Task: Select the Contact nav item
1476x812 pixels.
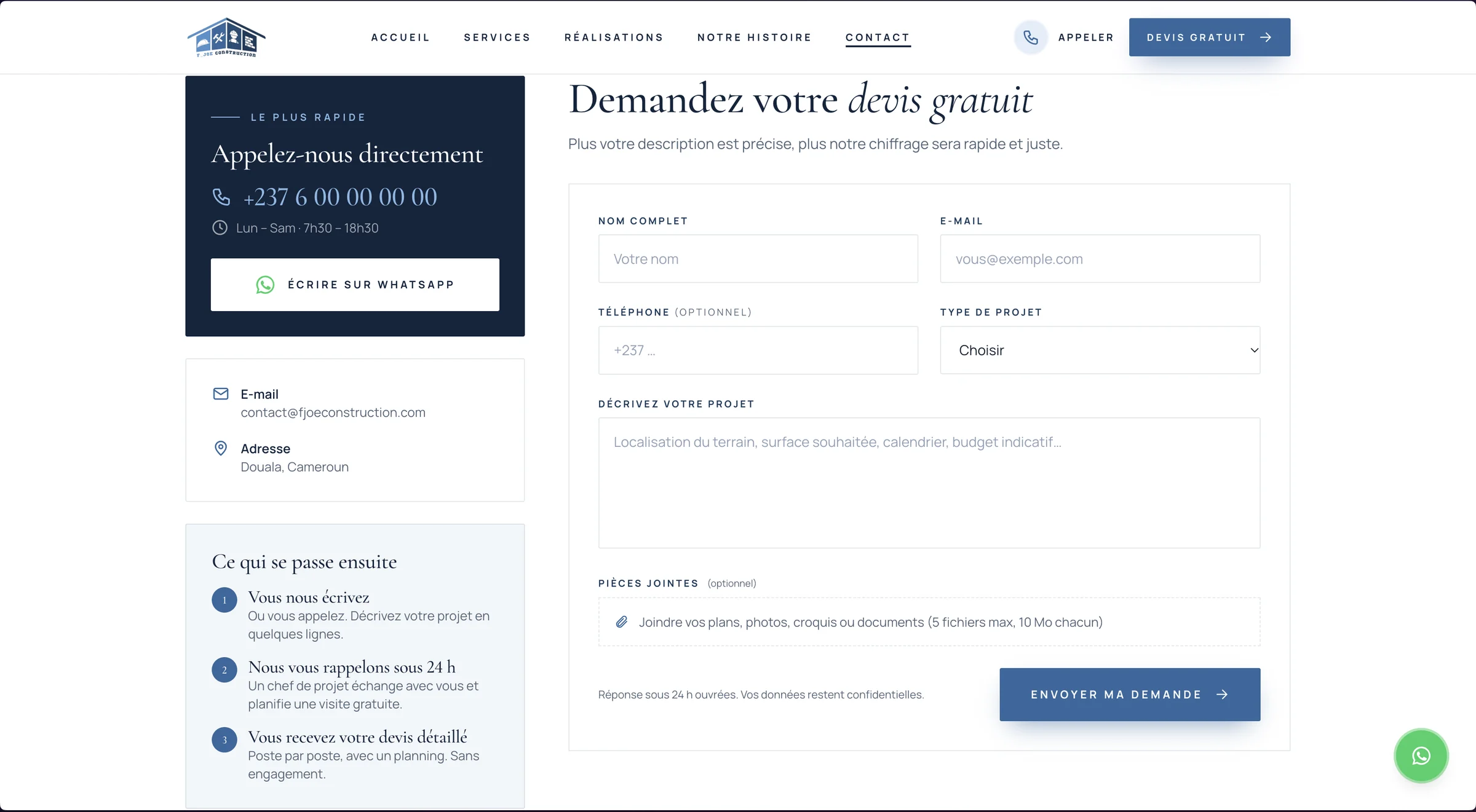Action: (878, 37)
